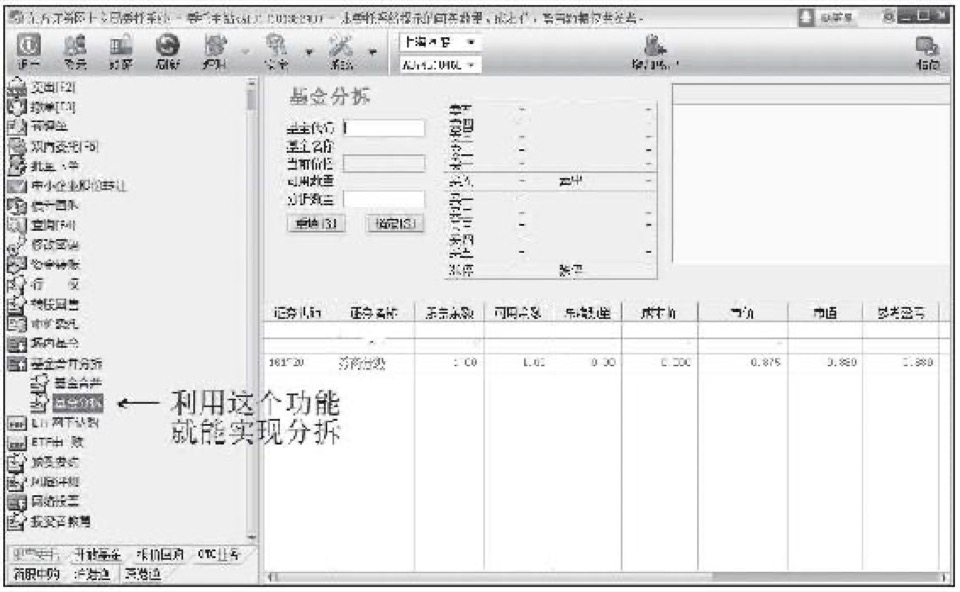Click the 查询[F4] sidebar icon

(17, 225)
